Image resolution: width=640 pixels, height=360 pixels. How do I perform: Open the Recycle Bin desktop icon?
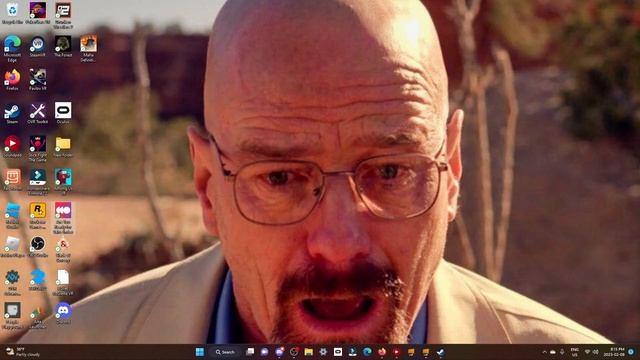coord(12,12)
